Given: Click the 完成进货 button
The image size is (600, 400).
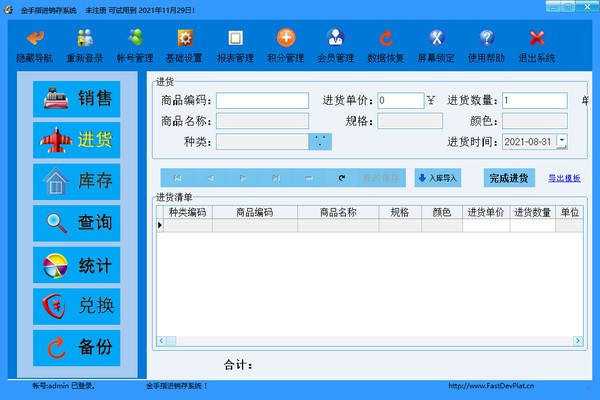Looking at the screenshot, I should (510, 178).
